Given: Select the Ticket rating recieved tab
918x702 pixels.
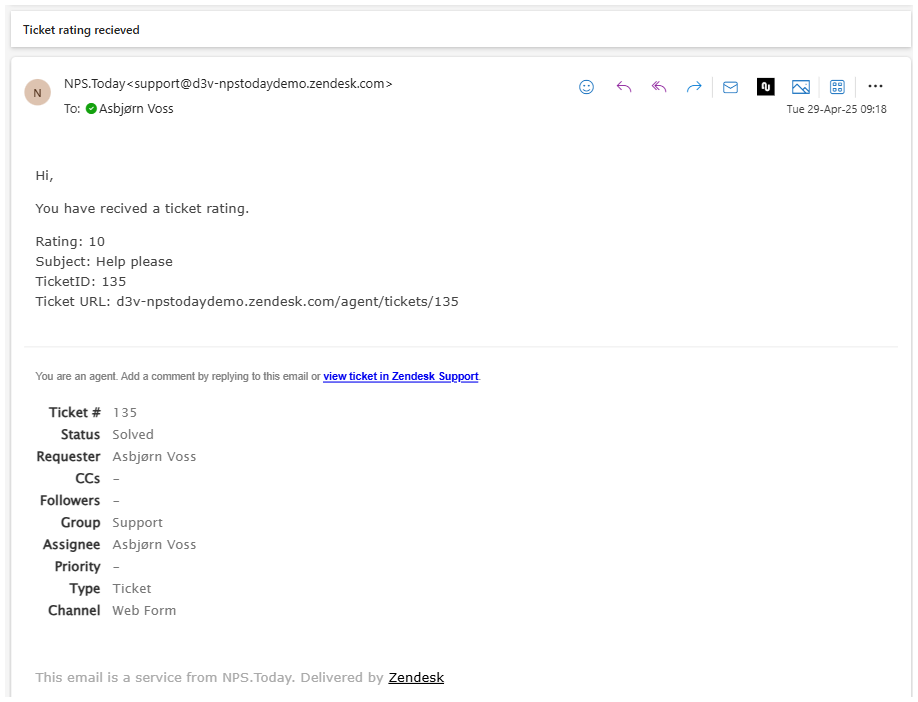Looking at the screenshot, I should (80, 30).
